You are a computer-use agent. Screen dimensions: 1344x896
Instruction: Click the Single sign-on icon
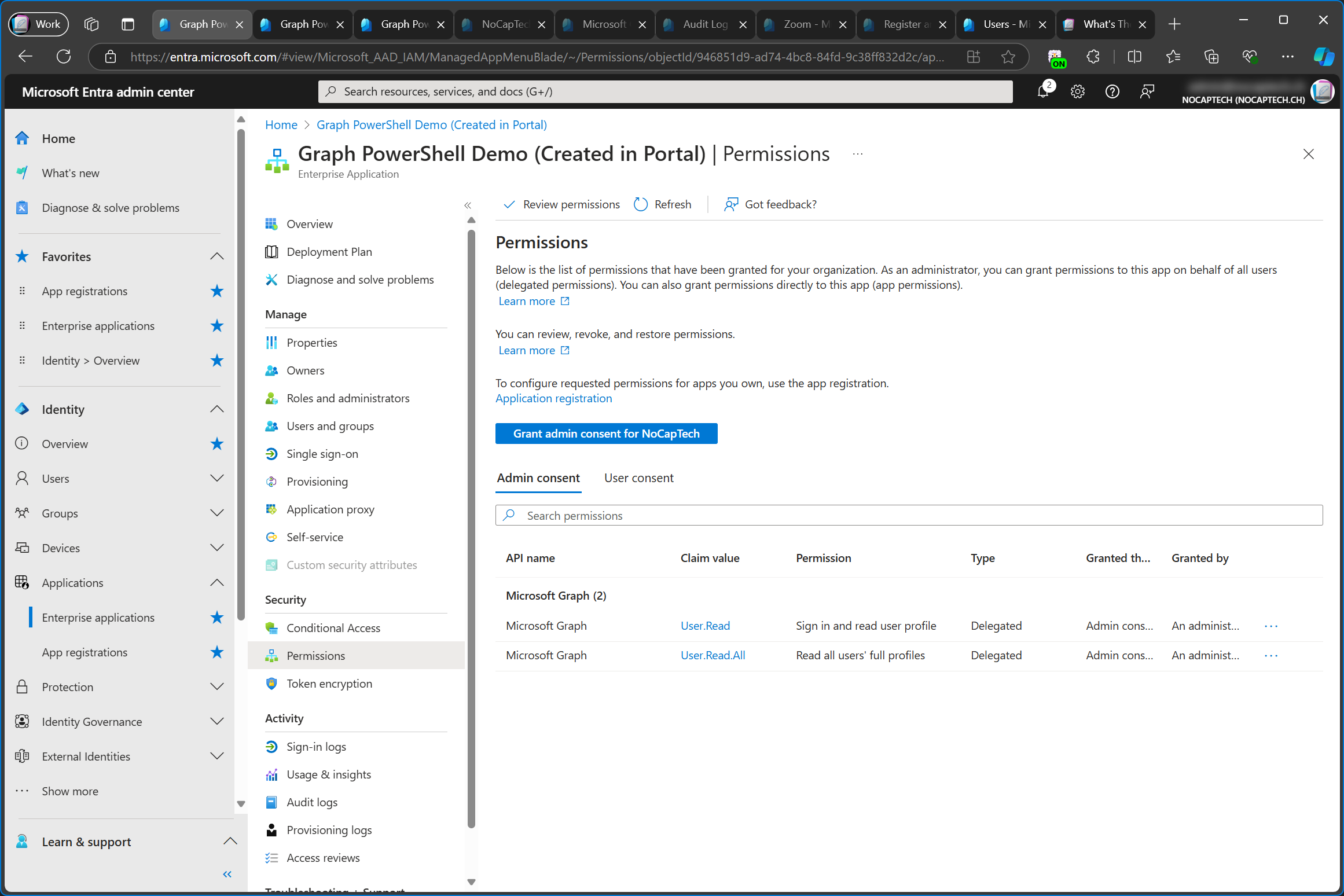pyautogui.click(x=271, y=453)
